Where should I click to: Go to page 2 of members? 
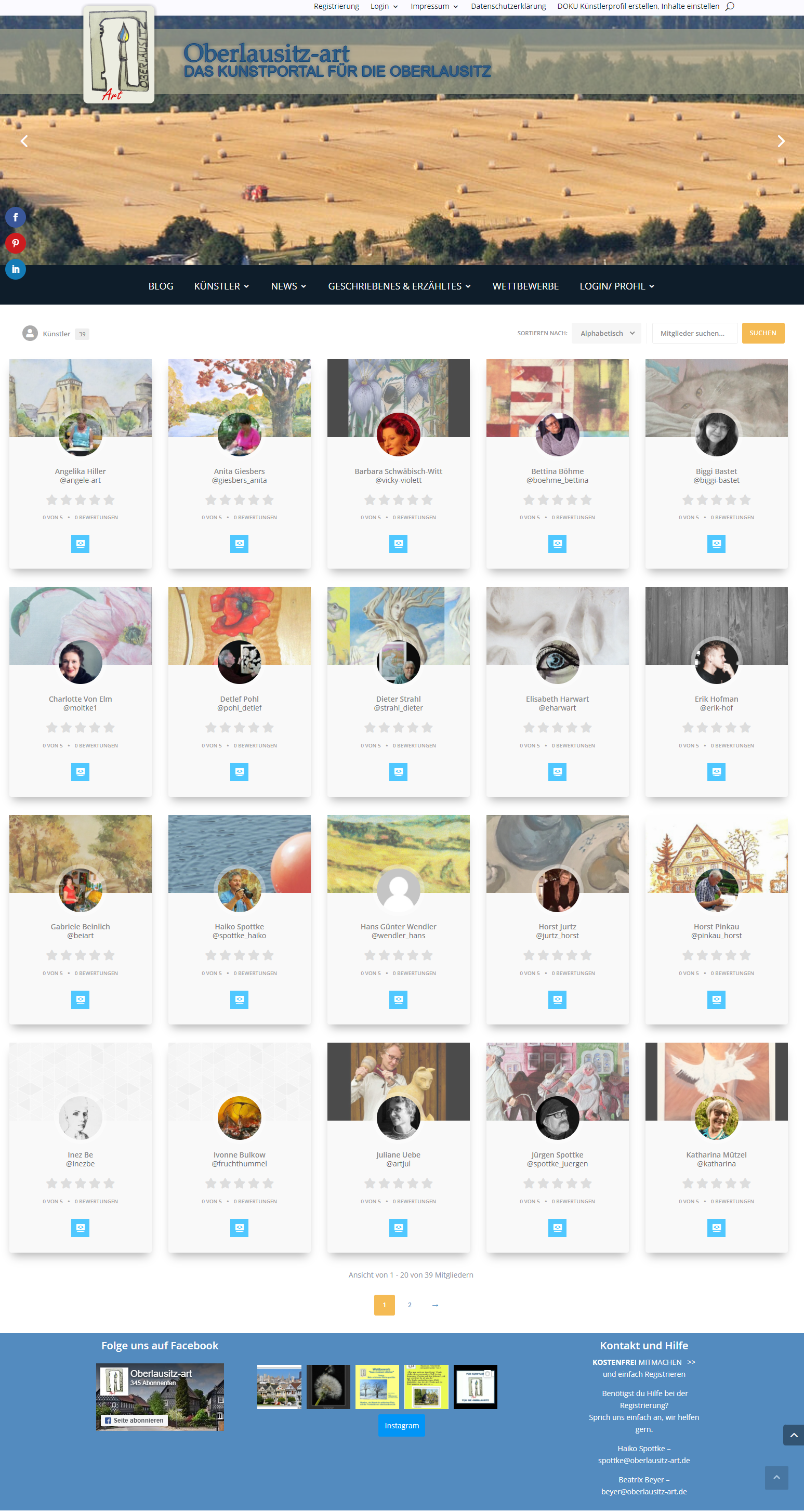click(410, 1304)
